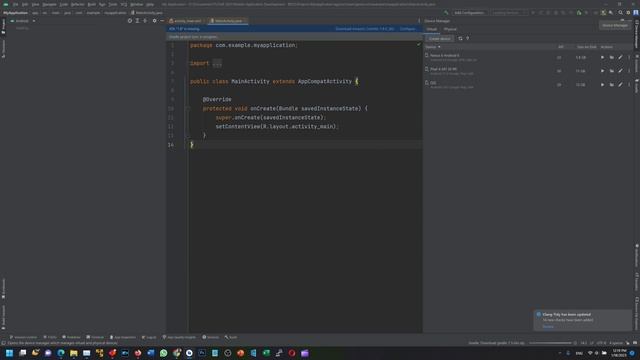
Task: Open Search Everywhere magnifier icon
Action: coord(620,13)
